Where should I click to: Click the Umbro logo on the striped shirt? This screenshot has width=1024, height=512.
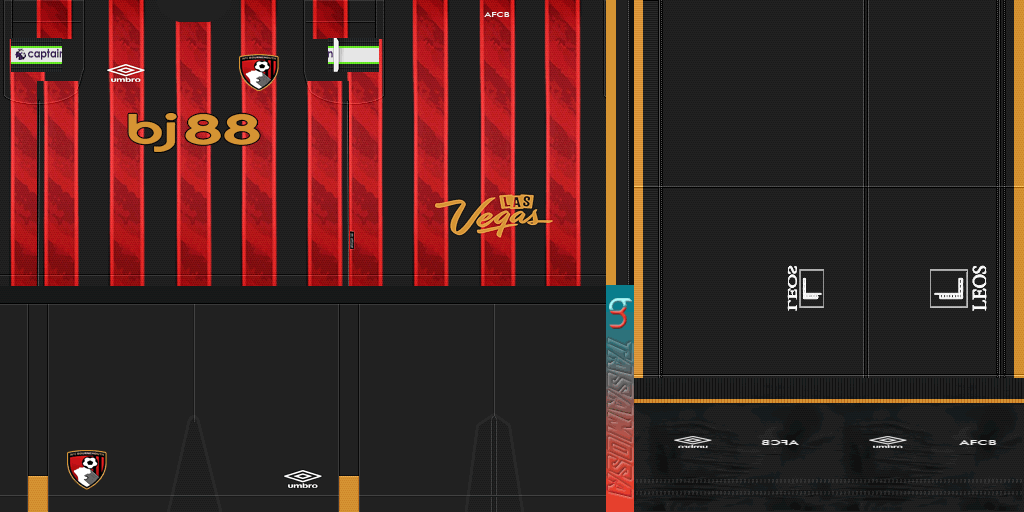point(125,73)
